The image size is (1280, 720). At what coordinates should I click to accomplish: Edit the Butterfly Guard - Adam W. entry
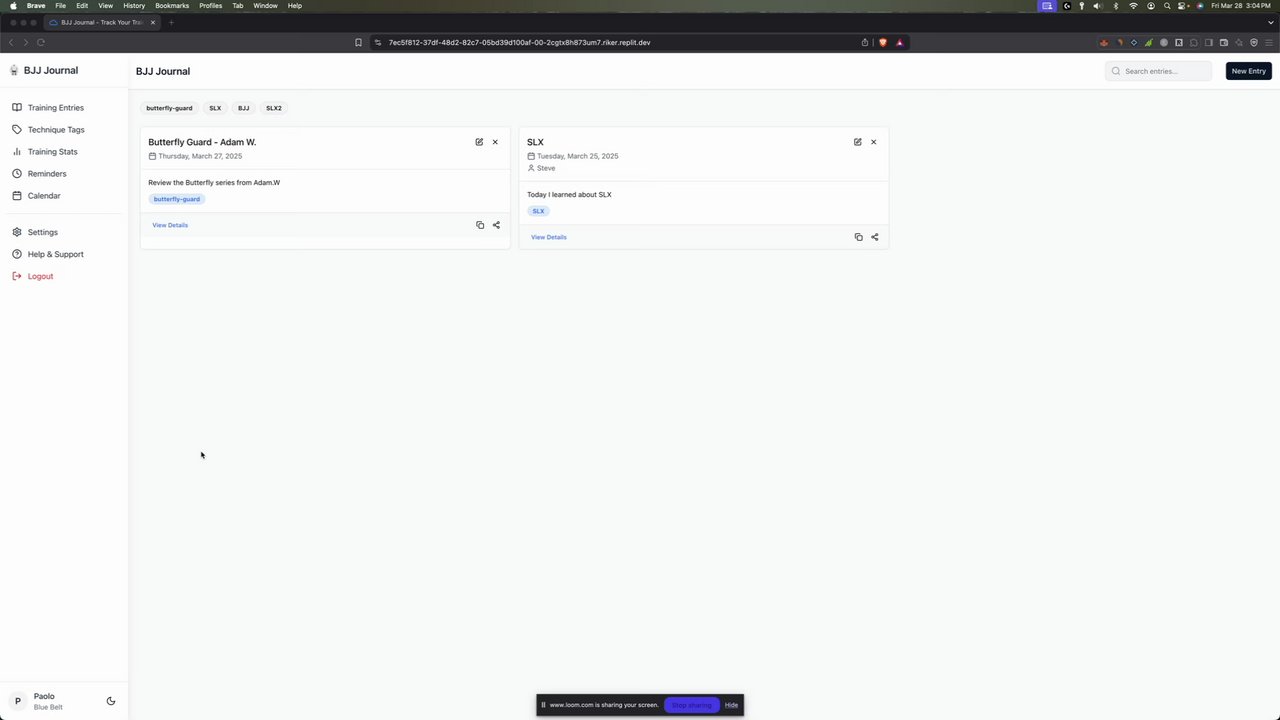tap(479, 142)
